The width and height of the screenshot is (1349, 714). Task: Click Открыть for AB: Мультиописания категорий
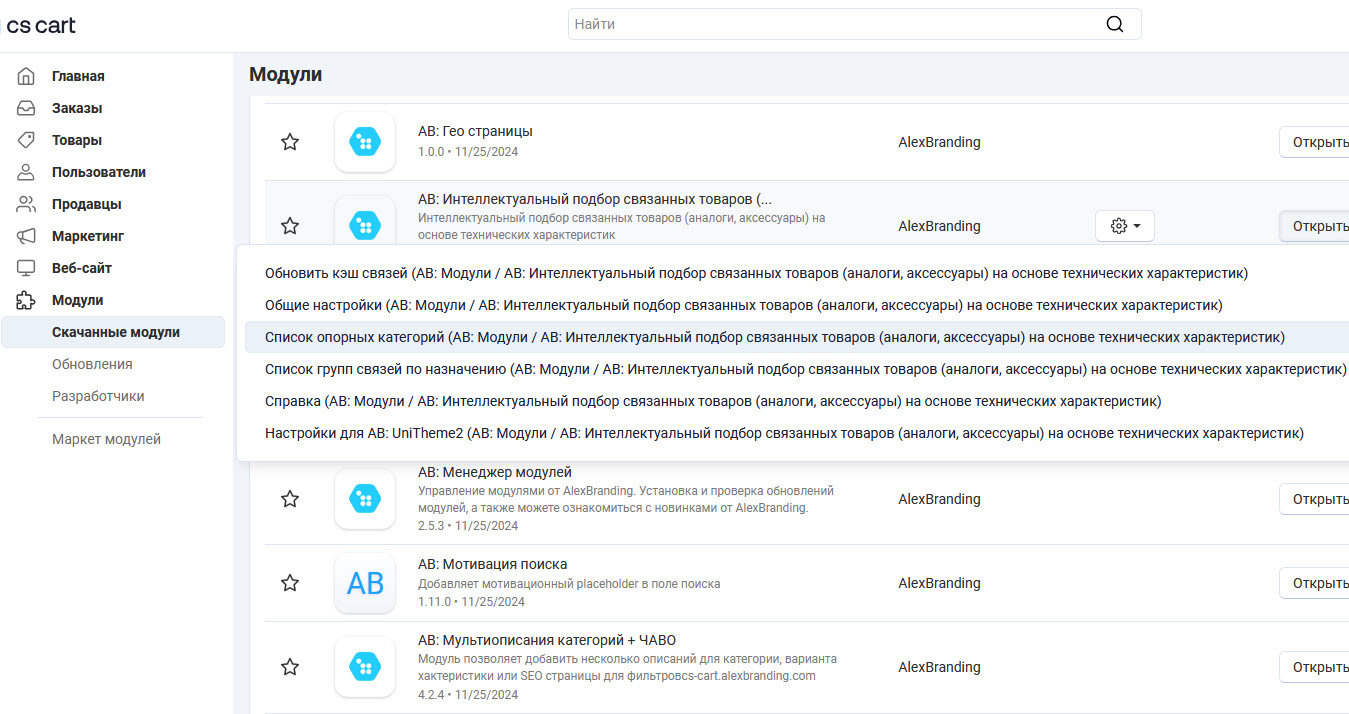(1314, 667)
